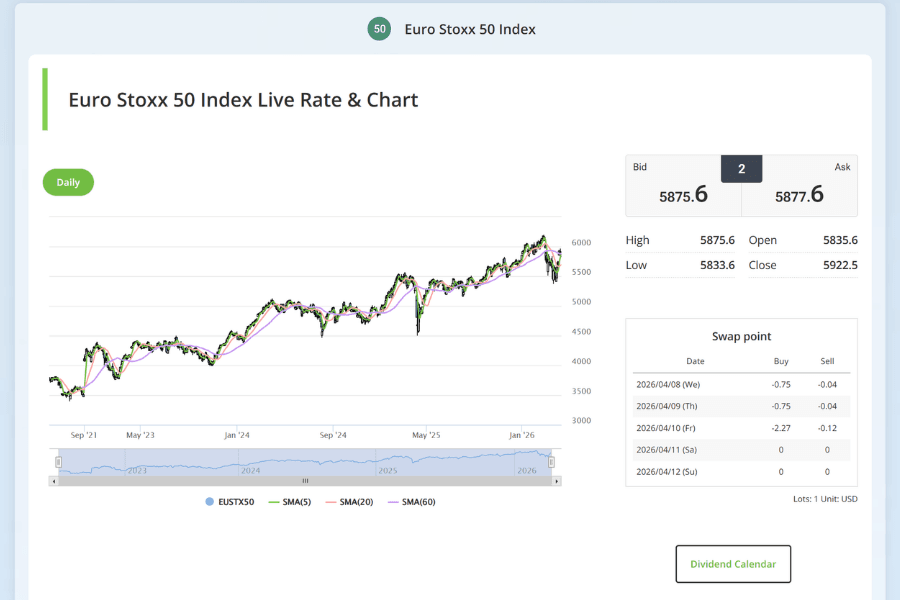Select the swap point row for 2026/04/10
The height and width of the screenshot is (600, 900).
[741, 428]
